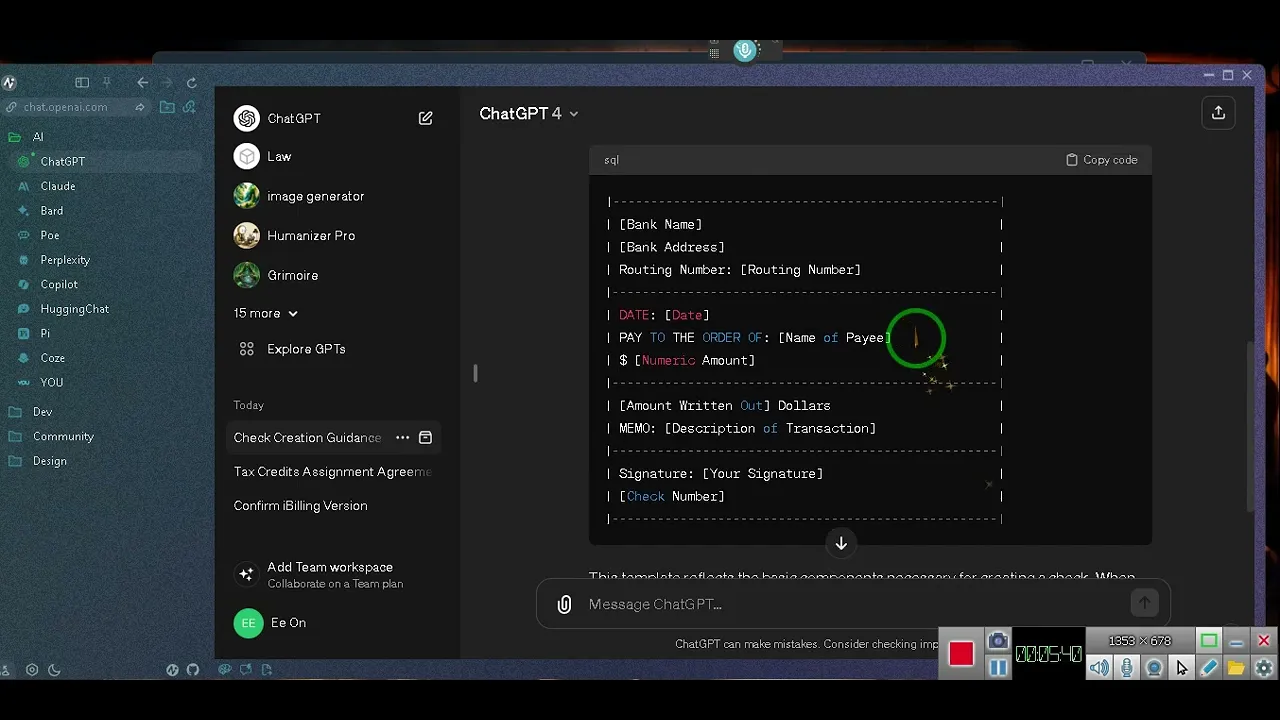This screenshot has width=1280, height=720.
Task: Click the browser sidebar layout toggle icon
Action: coord(82,83)
